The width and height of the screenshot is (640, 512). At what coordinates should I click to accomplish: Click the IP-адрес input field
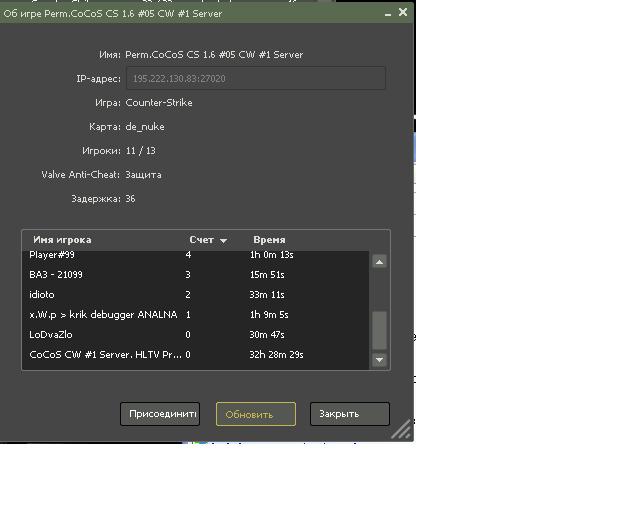pyautogui.click(x=256, y=78)
